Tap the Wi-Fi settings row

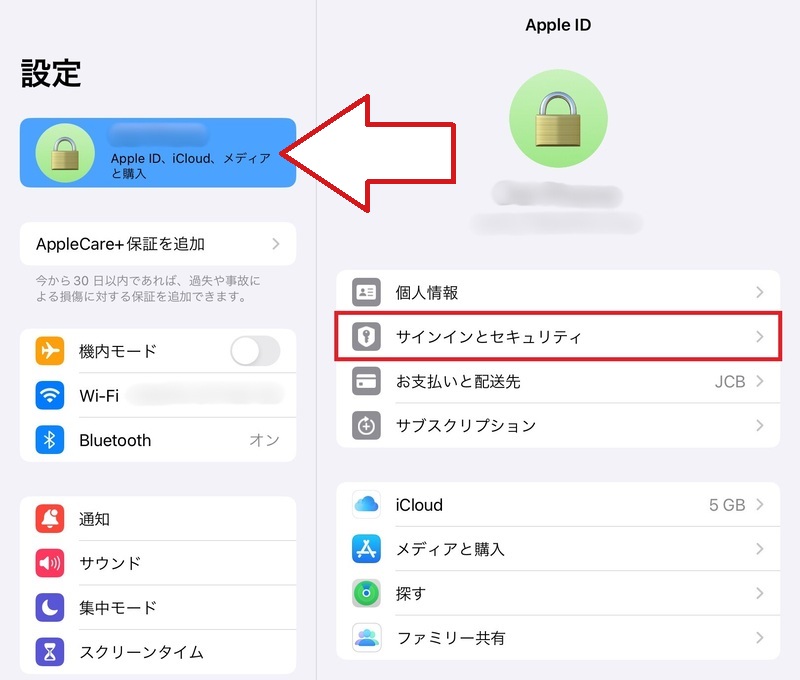click(150, 395)
